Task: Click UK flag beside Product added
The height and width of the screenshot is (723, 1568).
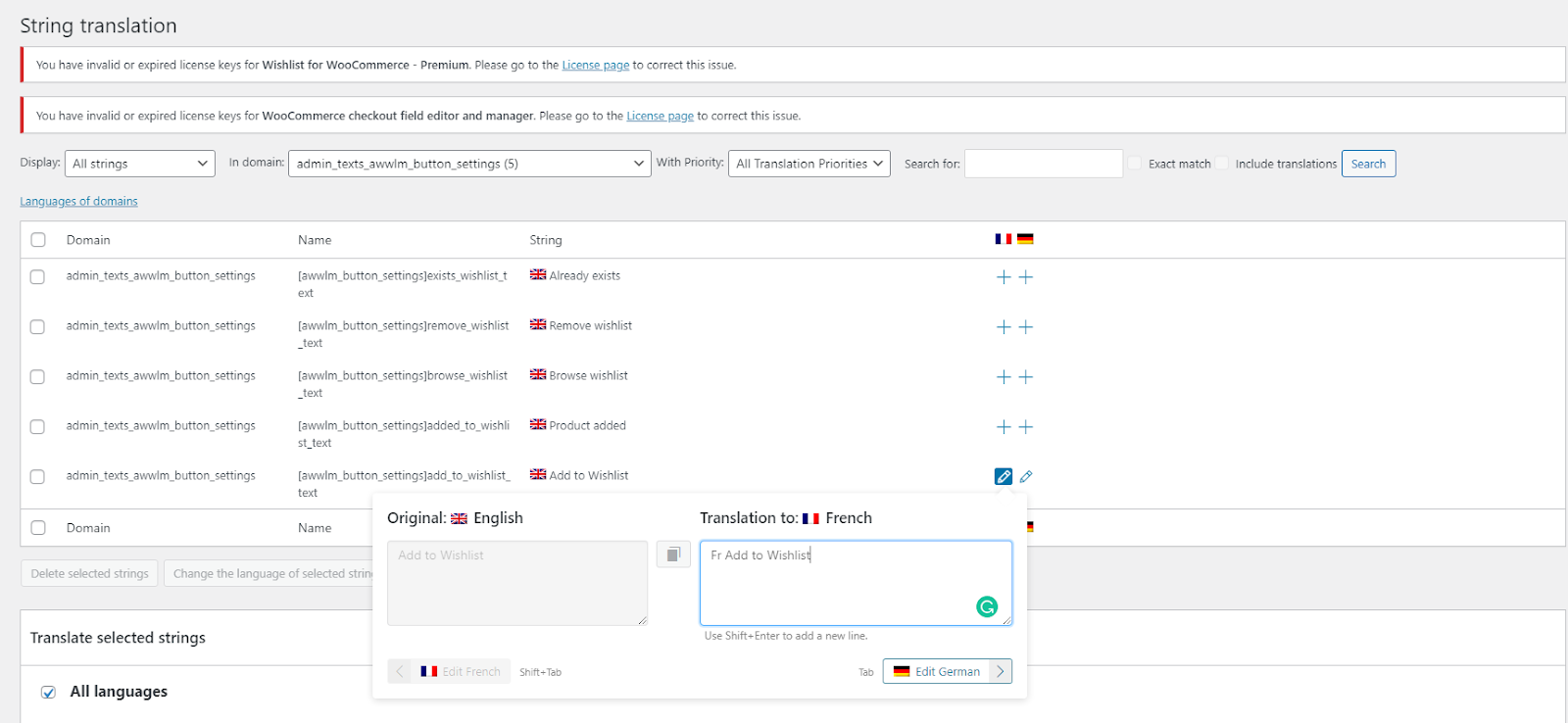Action: click(538, 425)
